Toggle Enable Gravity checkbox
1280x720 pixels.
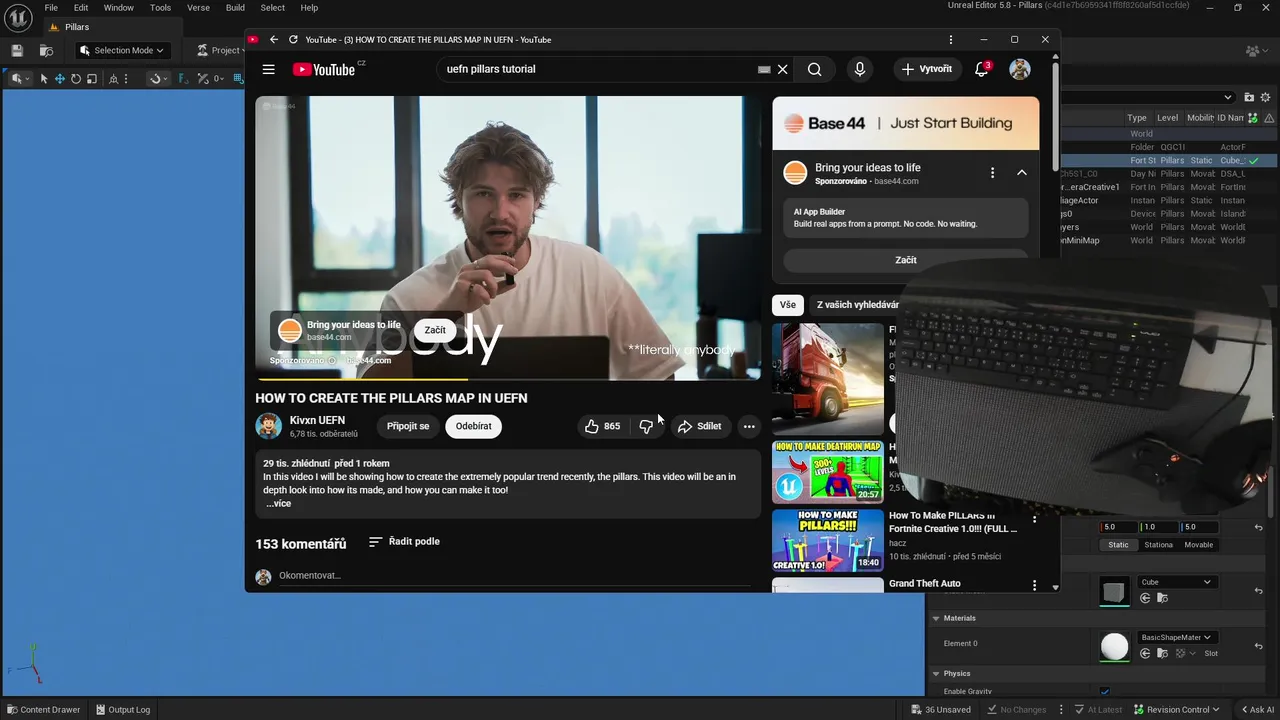point(1105,691)
